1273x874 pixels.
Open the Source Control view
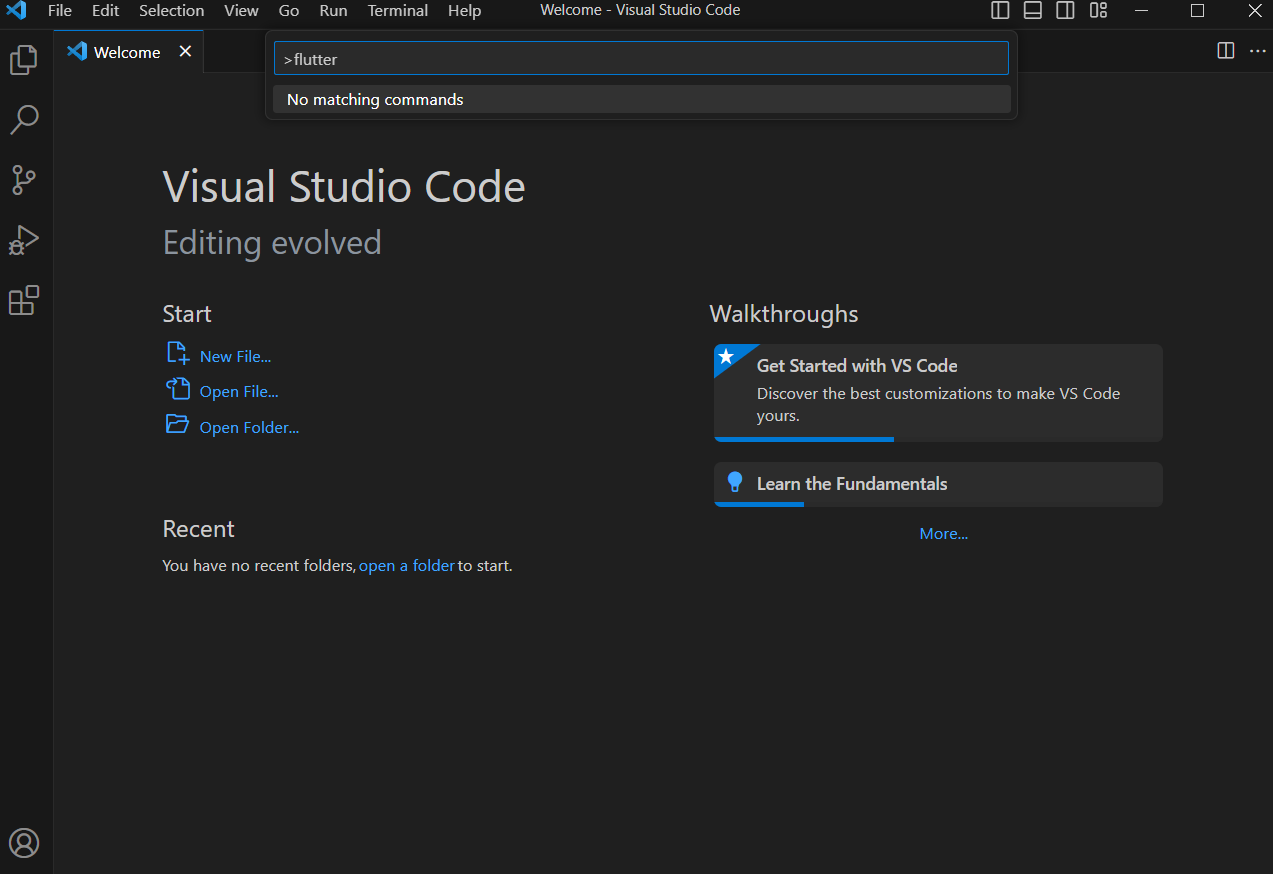pos(24,180)
